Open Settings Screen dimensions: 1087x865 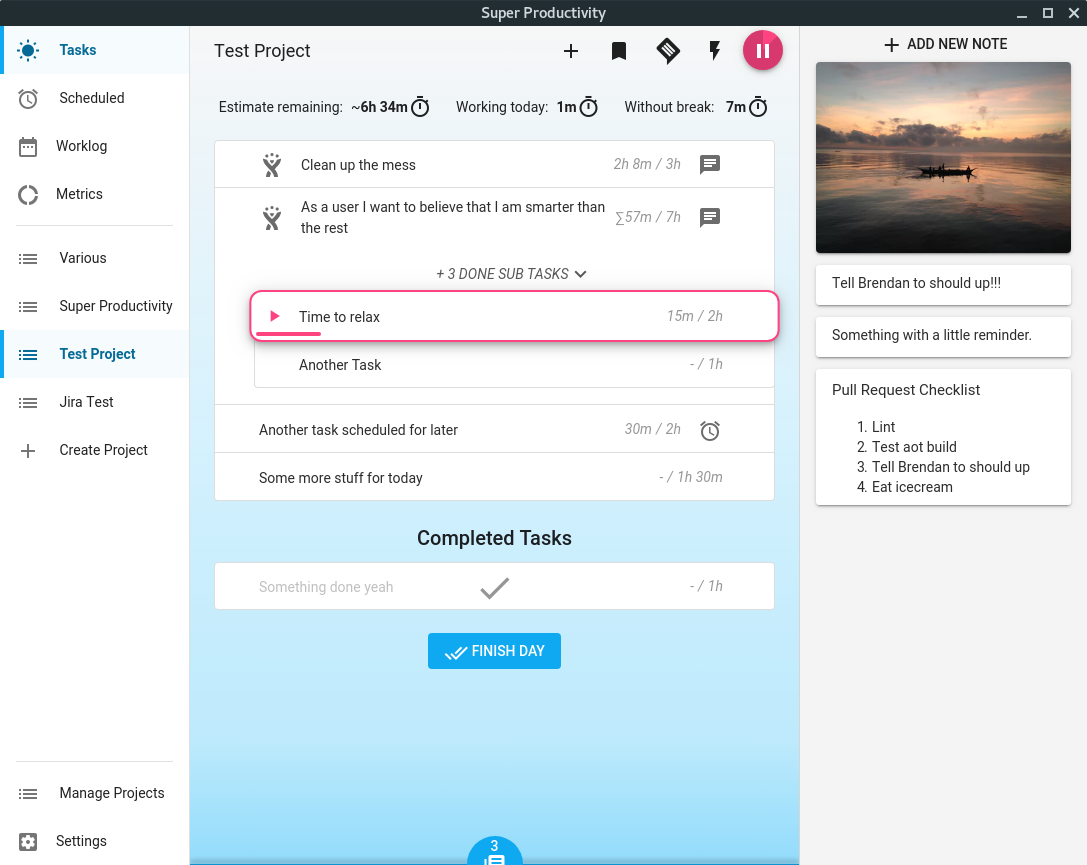pos(95,841)
